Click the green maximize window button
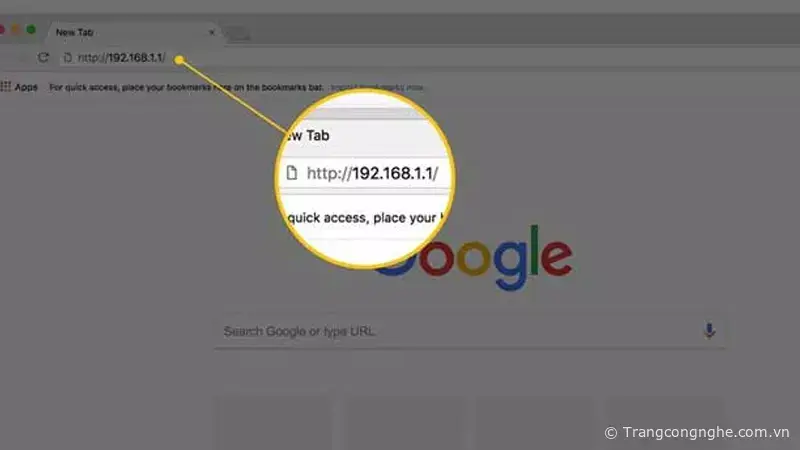Viewport: 800px width, 450px height. coord(31,30)
